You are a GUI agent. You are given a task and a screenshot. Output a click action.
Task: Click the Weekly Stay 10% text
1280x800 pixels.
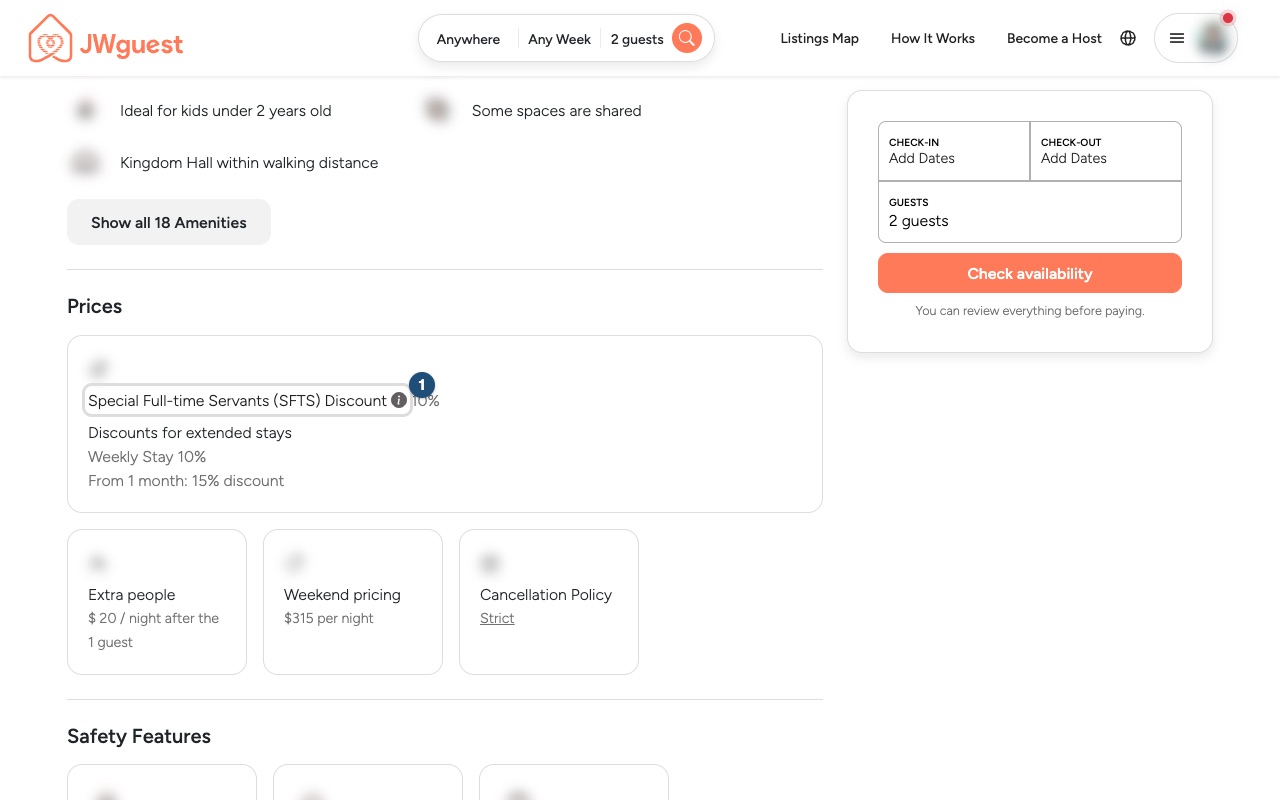tap(147, 457)
